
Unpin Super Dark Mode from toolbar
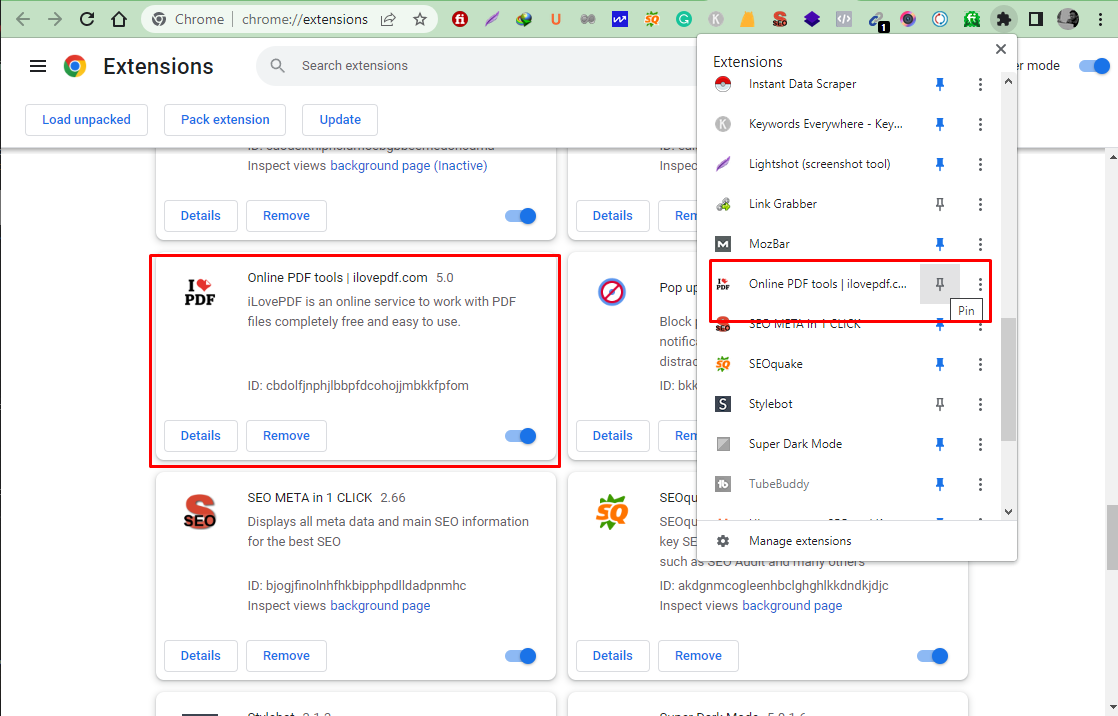pos(940,444)
